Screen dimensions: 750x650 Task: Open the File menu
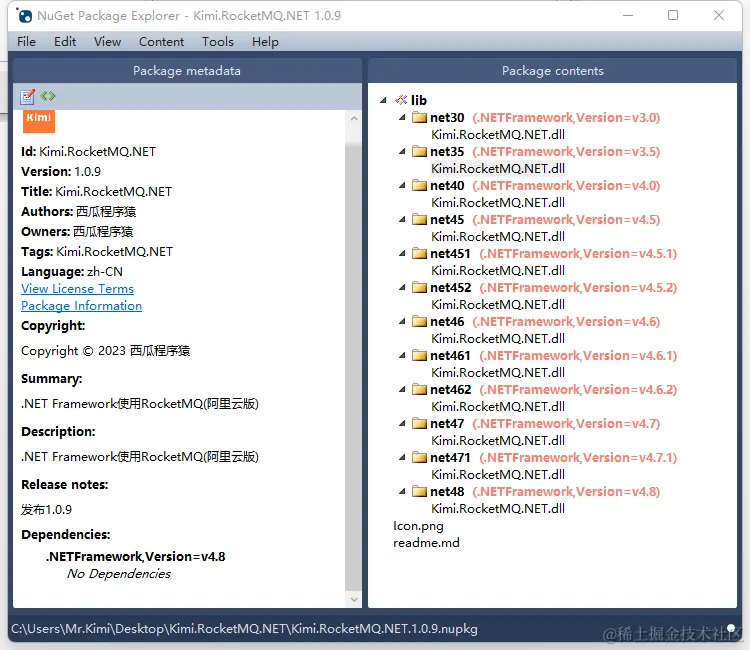click(26, 42)
